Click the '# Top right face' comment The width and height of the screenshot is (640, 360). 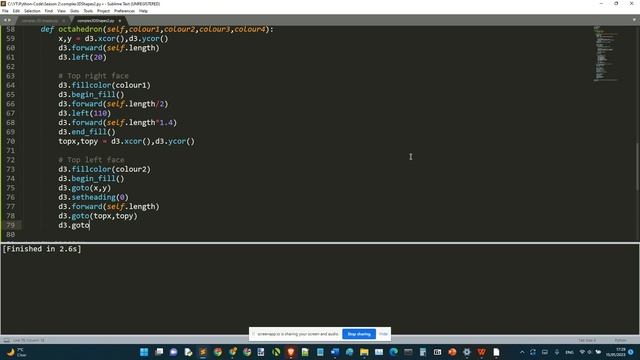[93, 76]
